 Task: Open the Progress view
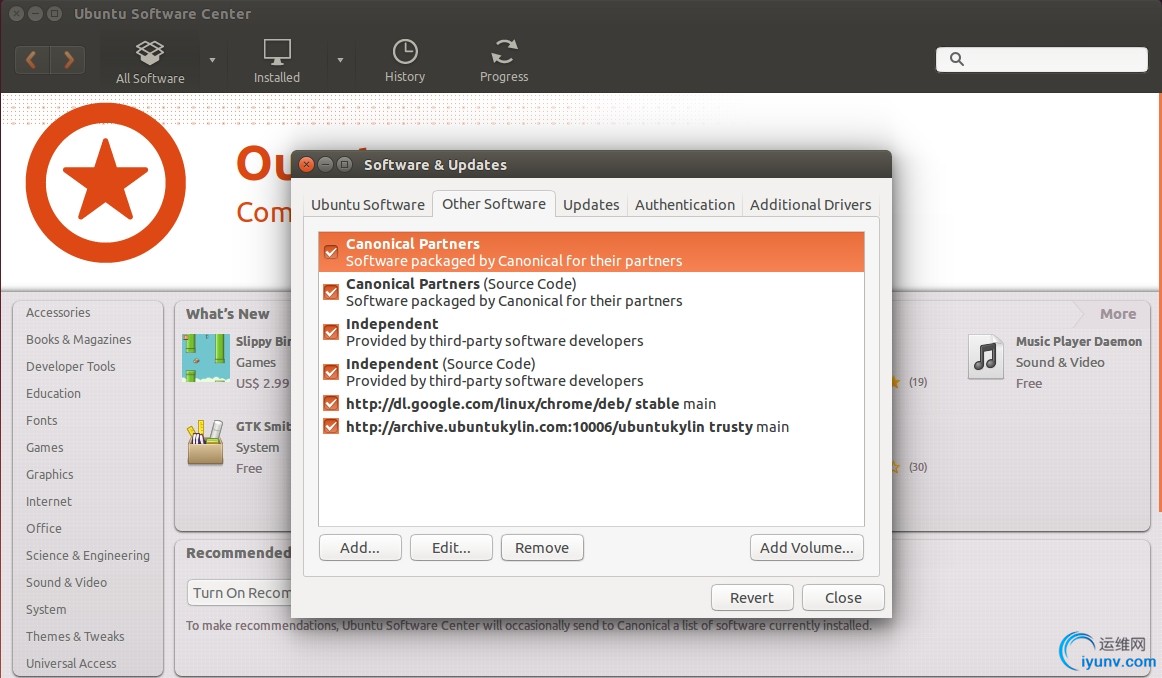[x=504, y=62]
